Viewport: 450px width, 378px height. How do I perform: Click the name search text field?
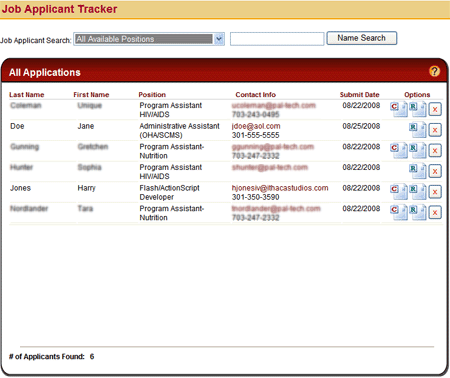(x=277, y=39)
